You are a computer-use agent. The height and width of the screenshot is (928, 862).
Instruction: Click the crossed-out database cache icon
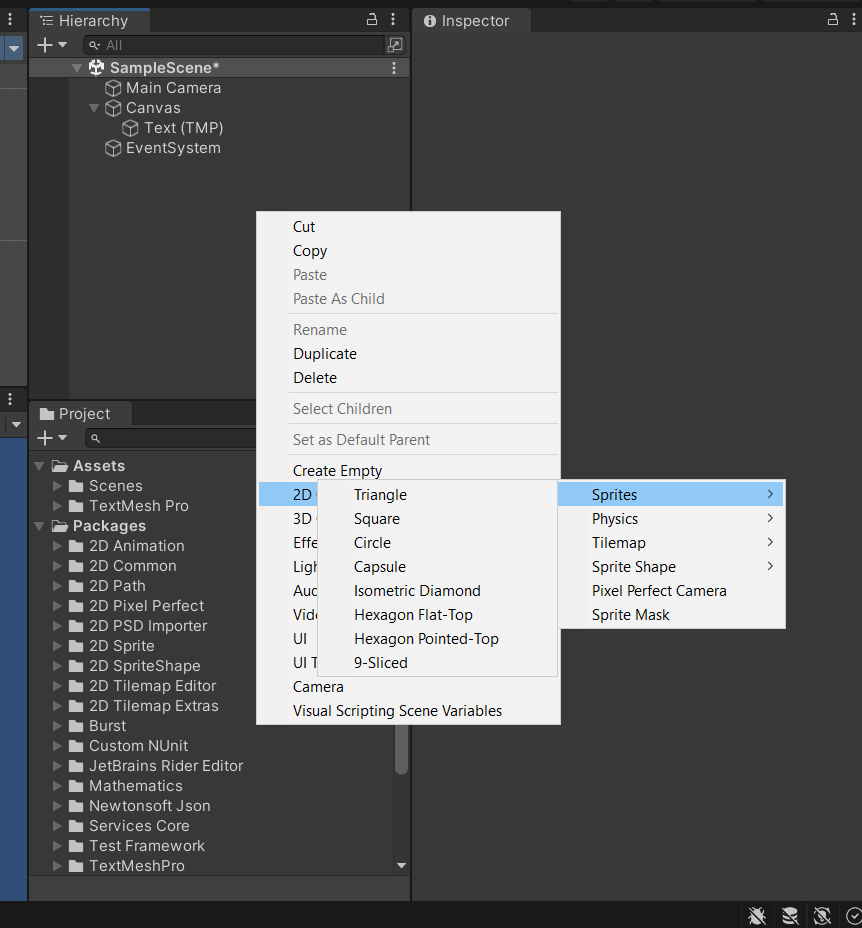click(x=790, y=915)
